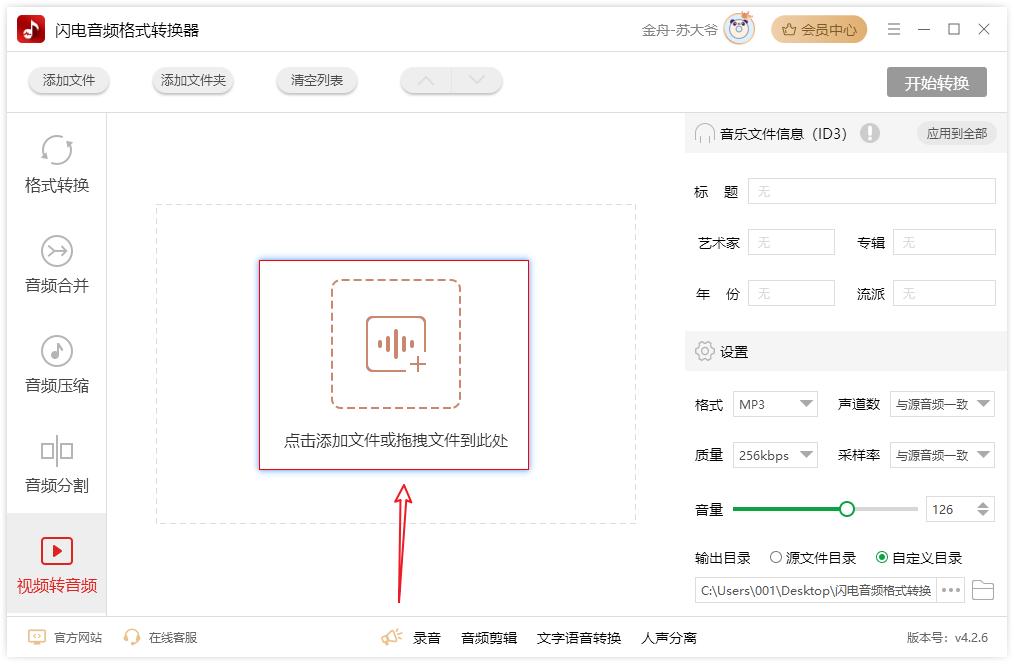Screen dimensions: 1014x664
Task: Open the 质量 256kbps dropdown
Action: click(775, 455)
